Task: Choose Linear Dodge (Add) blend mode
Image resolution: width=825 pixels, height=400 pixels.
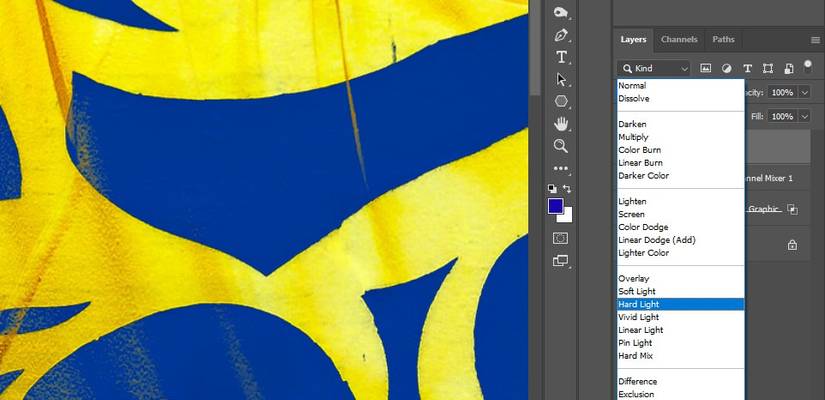Action: (x=681, y=240)
